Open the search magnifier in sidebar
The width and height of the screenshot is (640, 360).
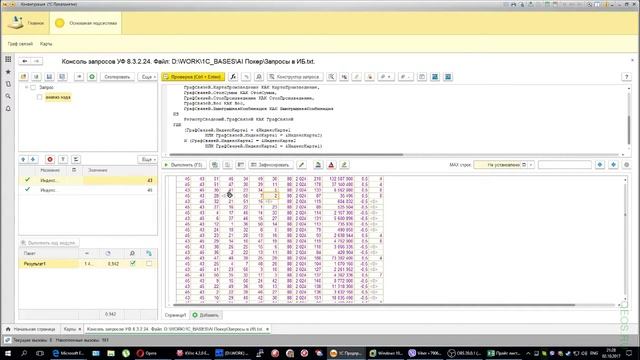point(8,96)
